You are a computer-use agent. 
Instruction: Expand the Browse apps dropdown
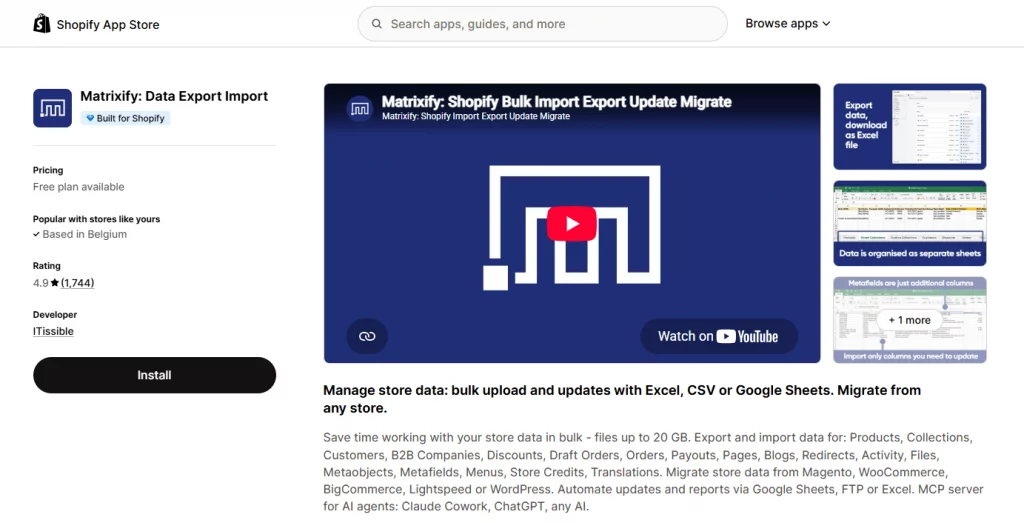click(788, 24)
